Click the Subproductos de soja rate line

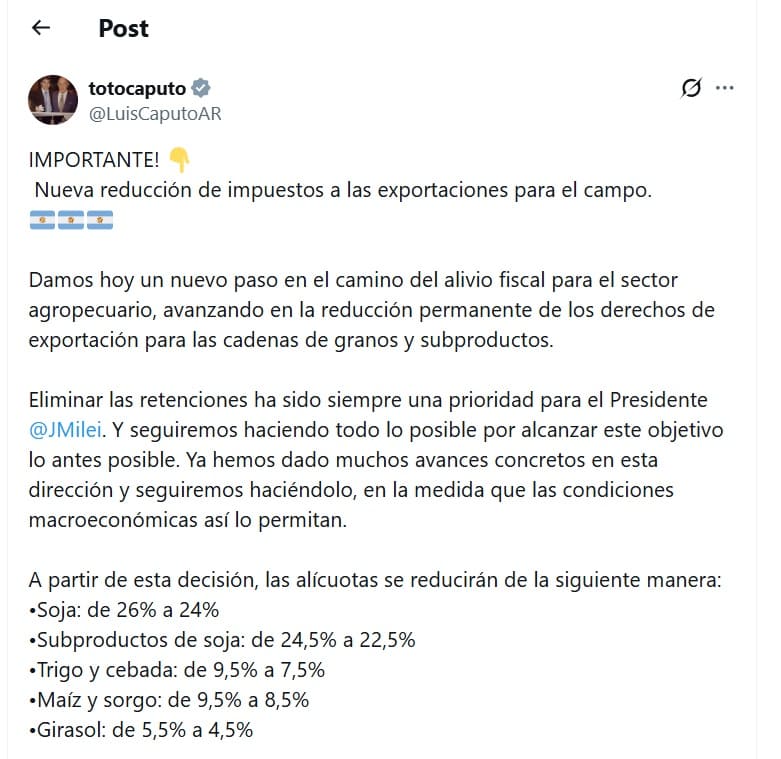click(222, 640)
